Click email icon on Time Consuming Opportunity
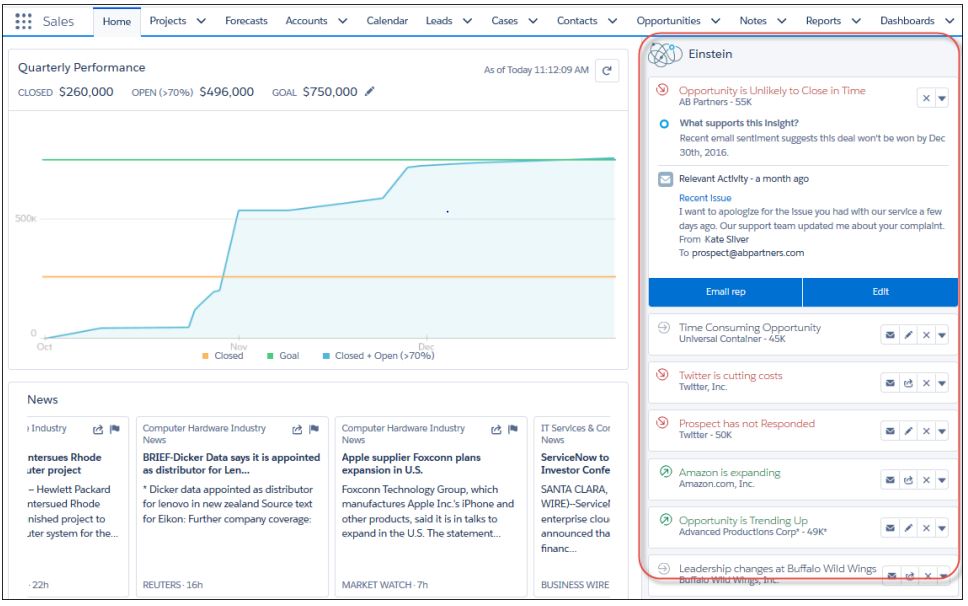Screen dimensions: 968x606 (889, 335)
